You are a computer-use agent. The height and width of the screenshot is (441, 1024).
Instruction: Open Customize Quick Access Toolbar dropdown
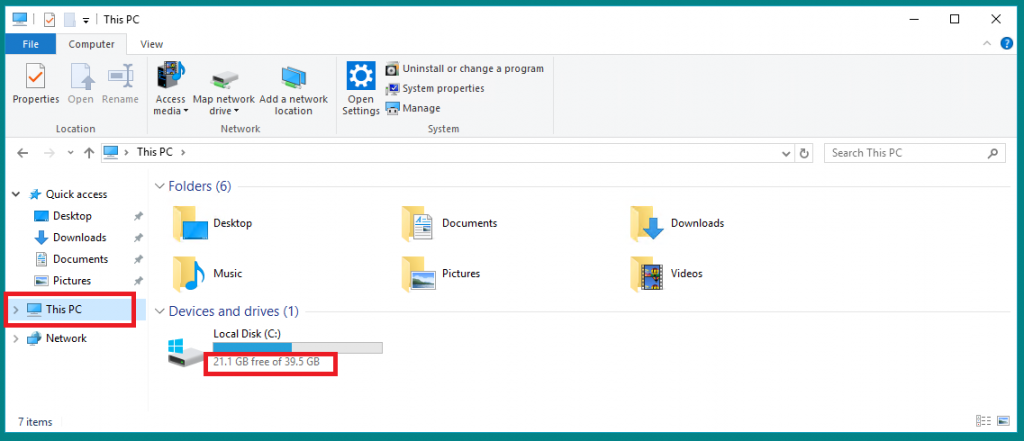tap(86, 20)
